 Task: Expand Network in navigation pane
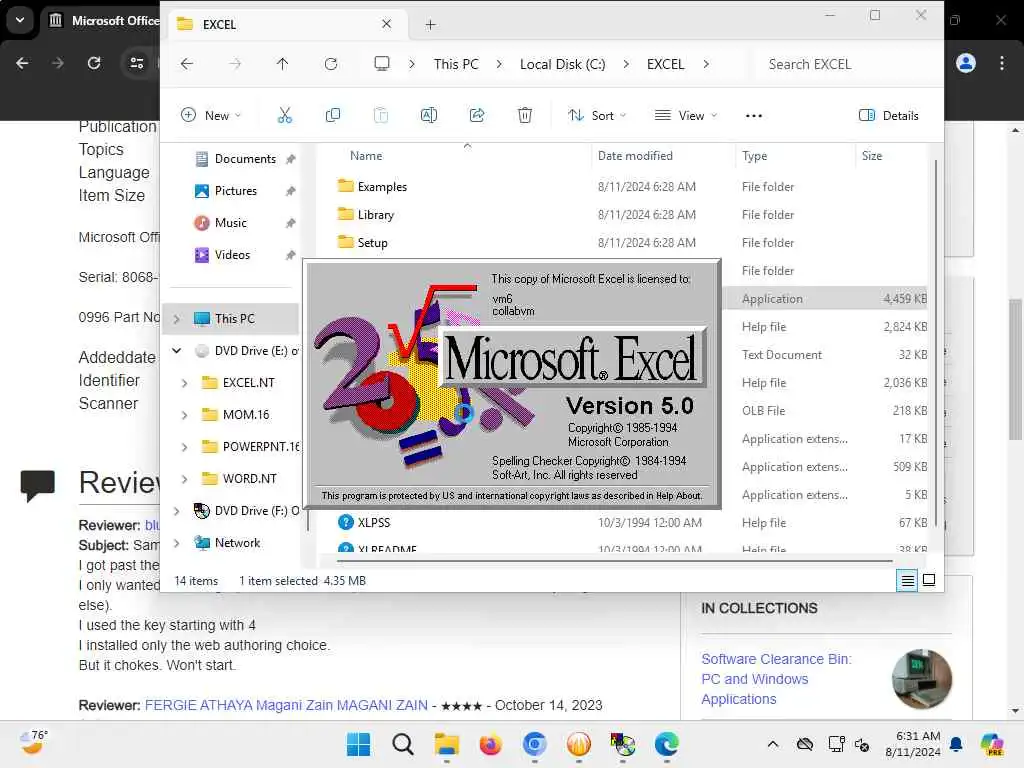pos(176,543)
